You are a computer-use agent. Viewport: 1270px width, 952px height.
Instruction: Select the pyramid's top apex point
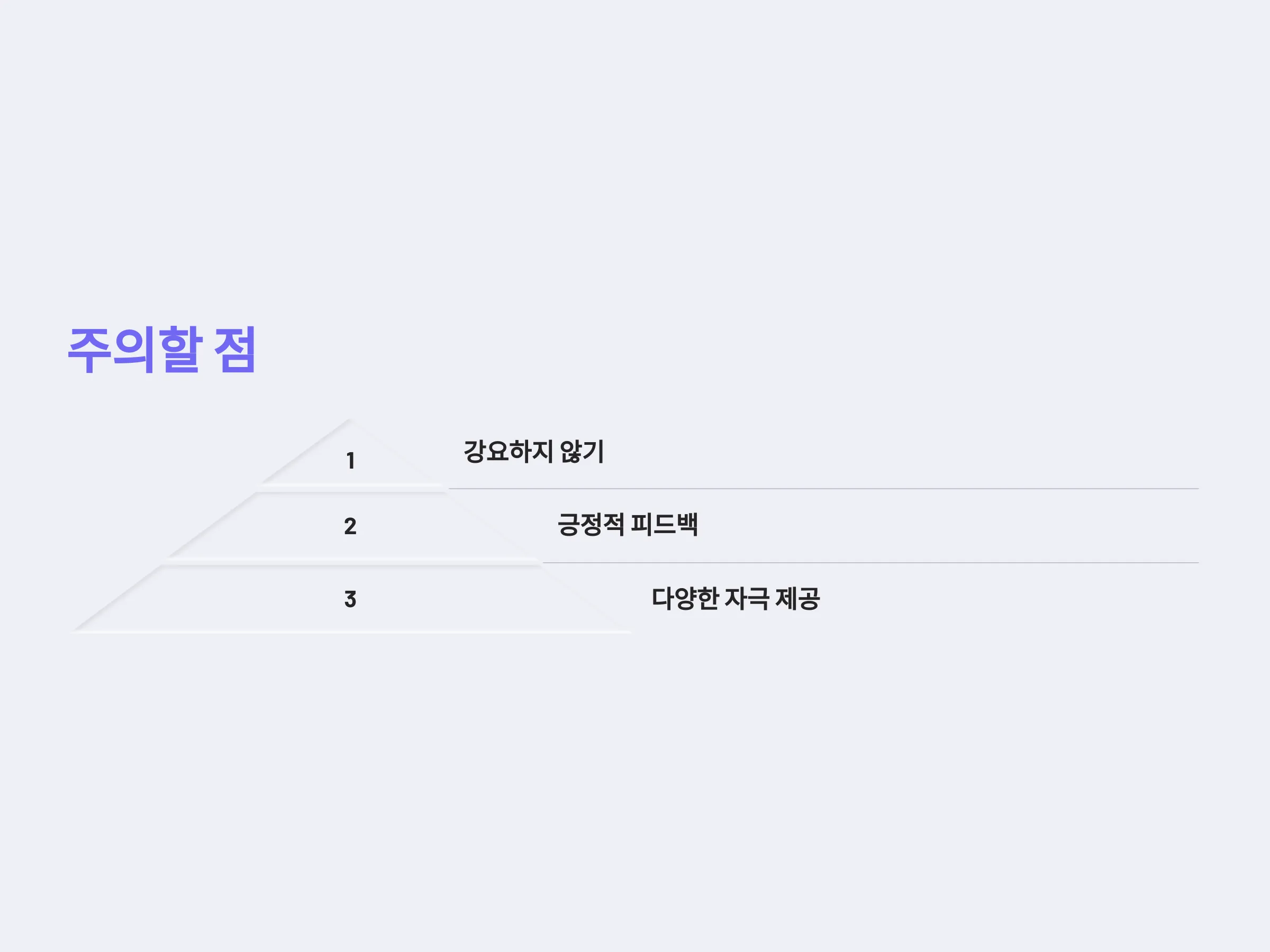pyautogui.click(x=350, y=420)
